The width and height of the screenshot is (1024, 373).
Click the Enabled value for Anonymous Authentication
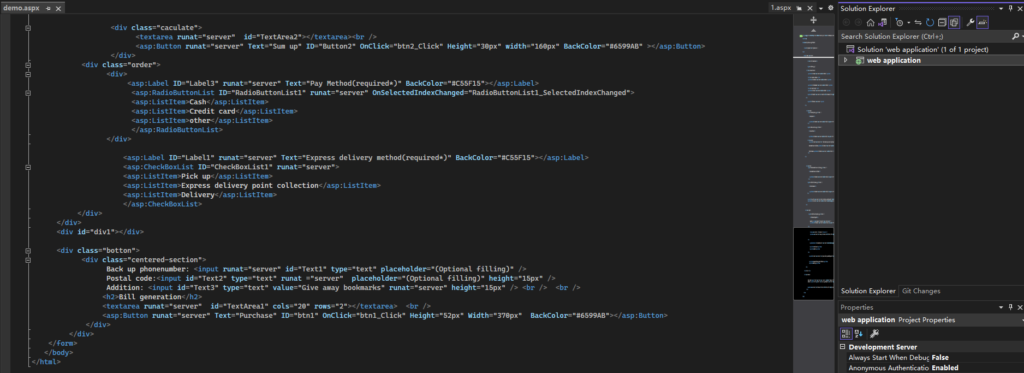pos(945,368)
